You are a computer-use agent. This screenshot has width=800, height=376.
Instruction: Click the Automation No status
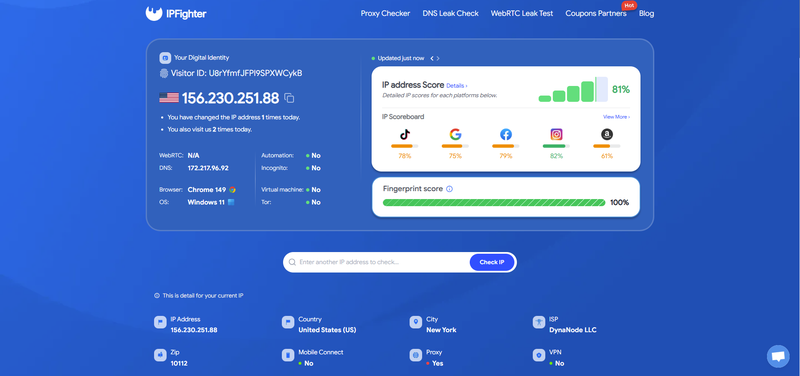(313, 156)
